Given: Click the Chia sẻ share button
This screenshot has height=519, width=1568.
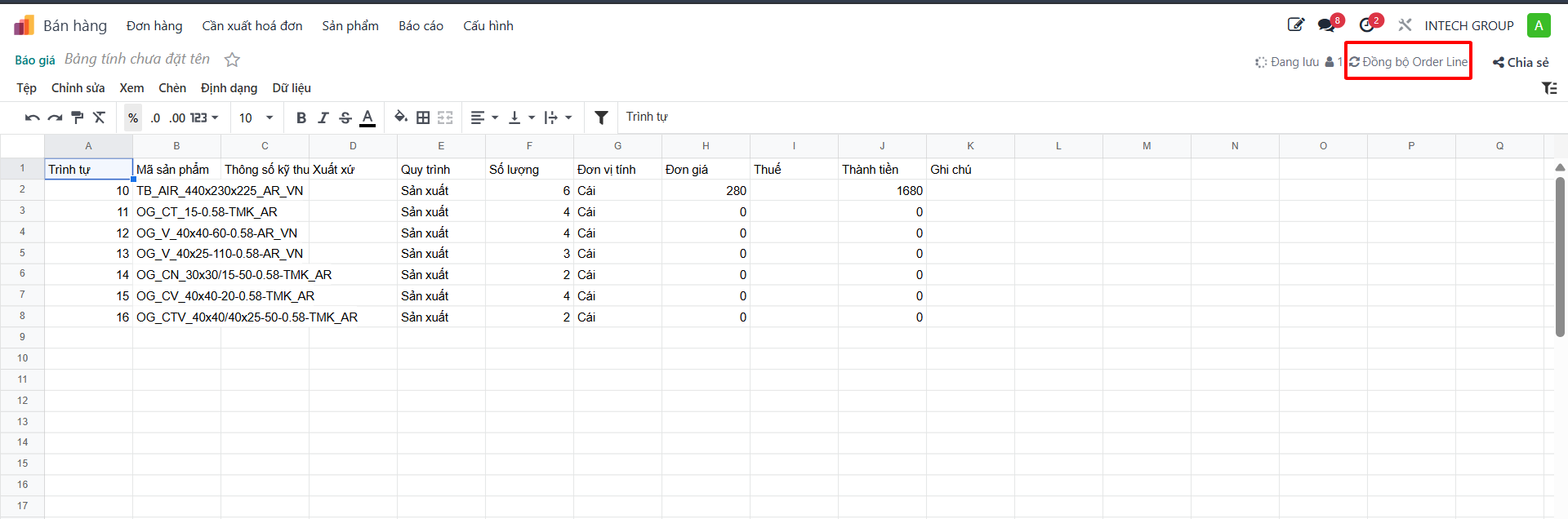Looking at the screenshot, I should (x=1521, y=62).
